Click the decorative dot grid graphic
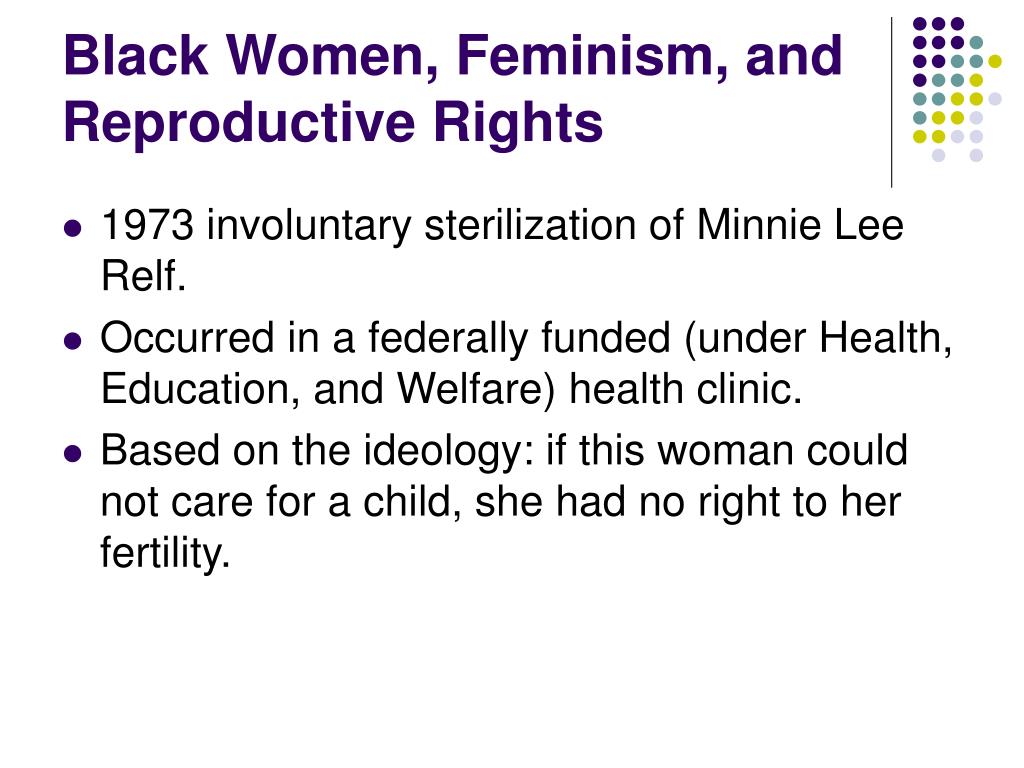 [957, 89]
